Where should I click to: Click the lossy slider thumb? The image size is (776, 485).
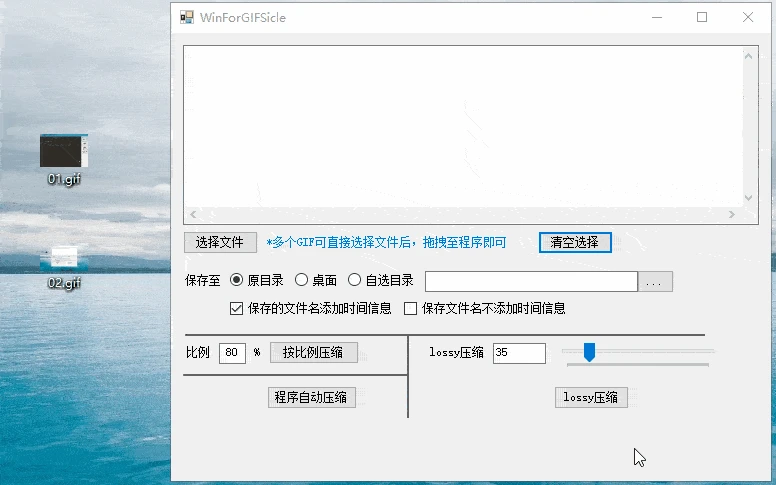(589, 352)
